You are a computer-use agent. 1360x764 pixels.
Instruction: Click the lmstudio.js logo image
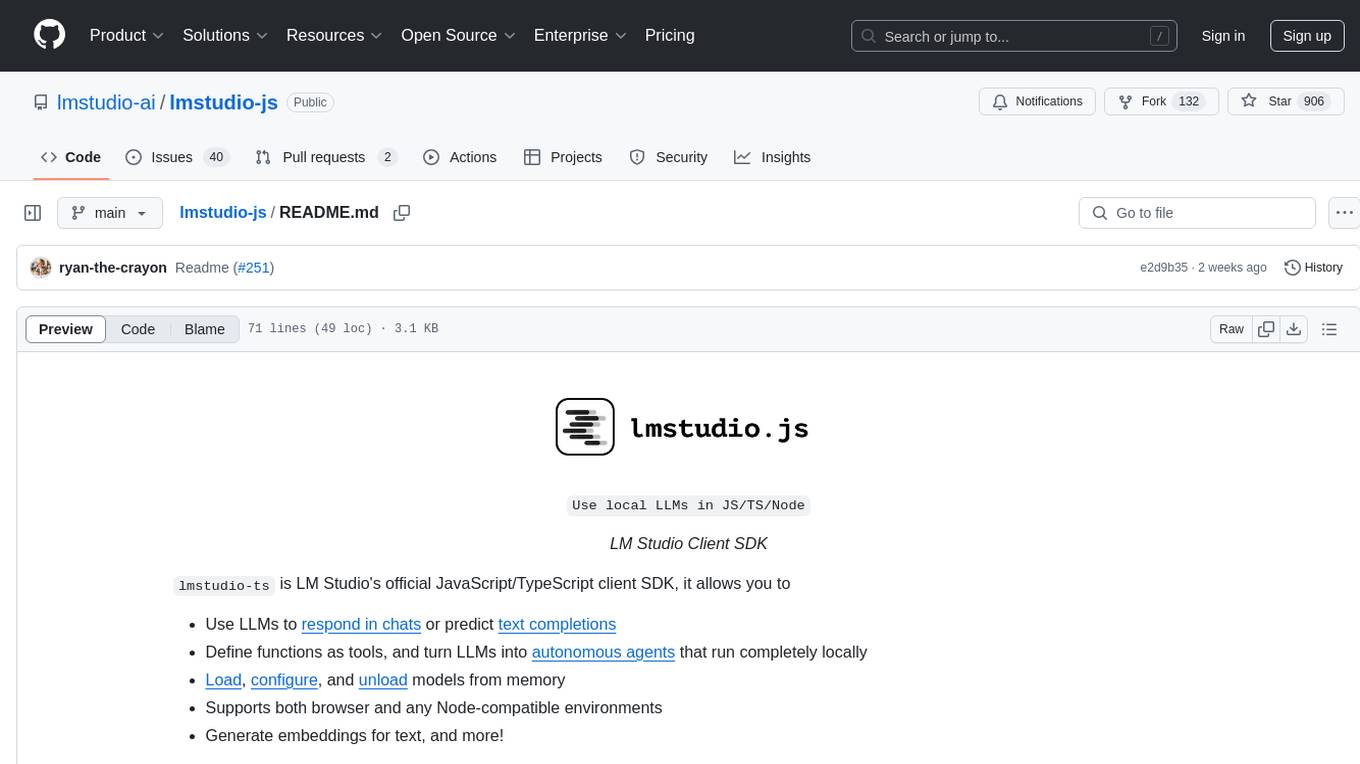(682, 427)
